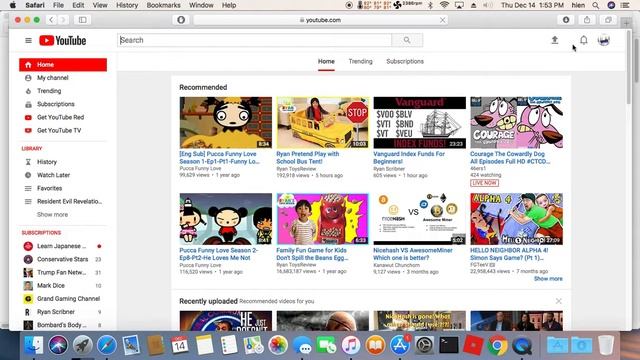Open Pucca Season 2 He Loves Me Not title
Screen dimensions: 640x360
pyautogui.click(x=219, y=254)
